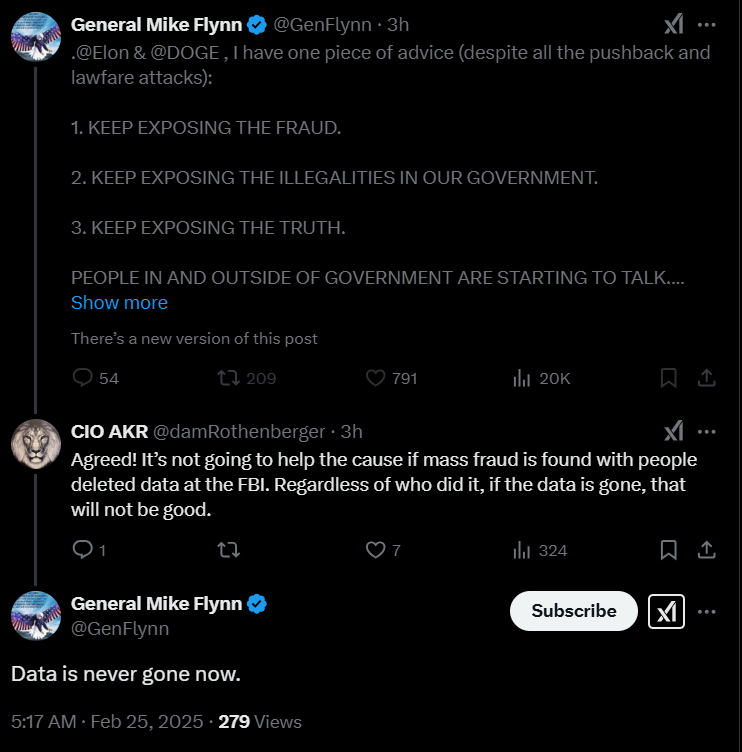Open Grok icon on top post
The image size is (742, 752).
675,25
